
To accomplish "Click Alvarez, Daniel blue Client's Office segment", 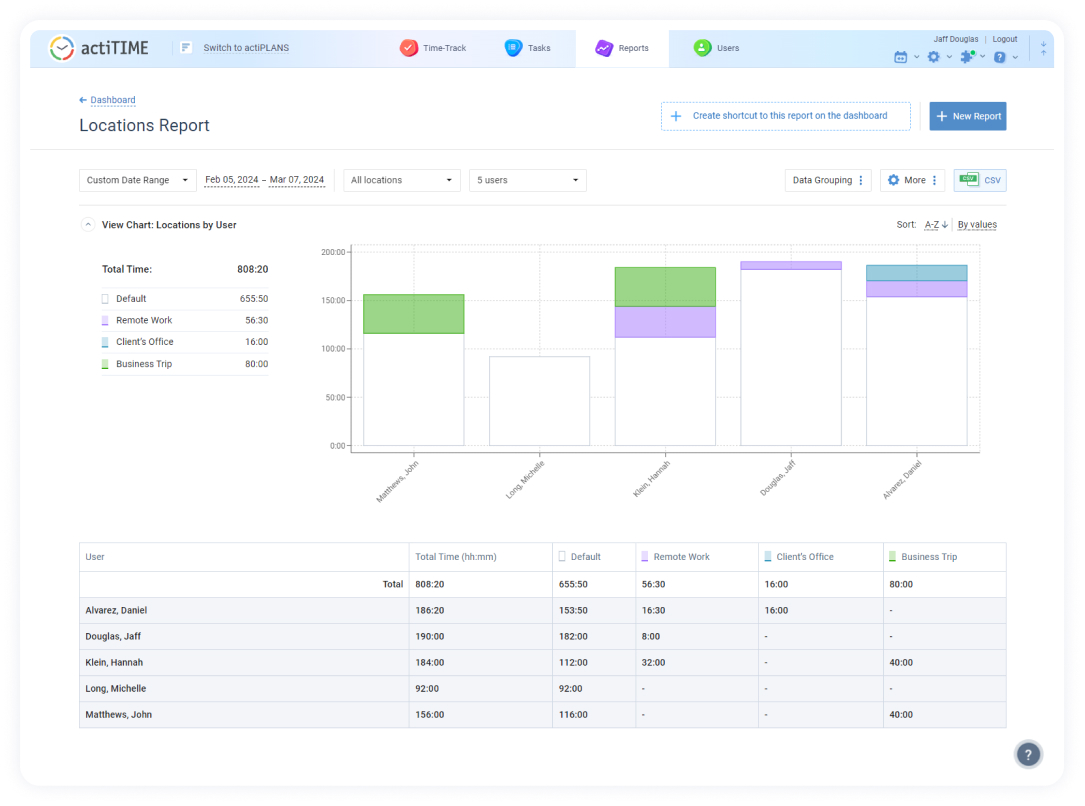I will tap(917, 273).
